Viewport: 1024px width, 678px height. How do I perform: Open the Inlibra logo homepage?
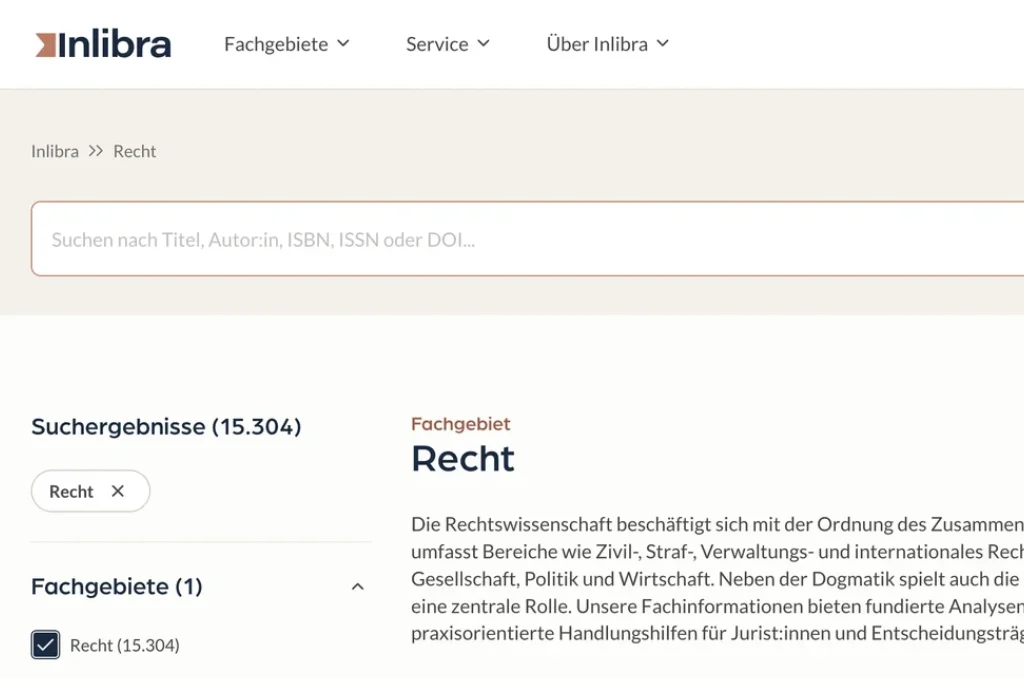click(103, 44)
